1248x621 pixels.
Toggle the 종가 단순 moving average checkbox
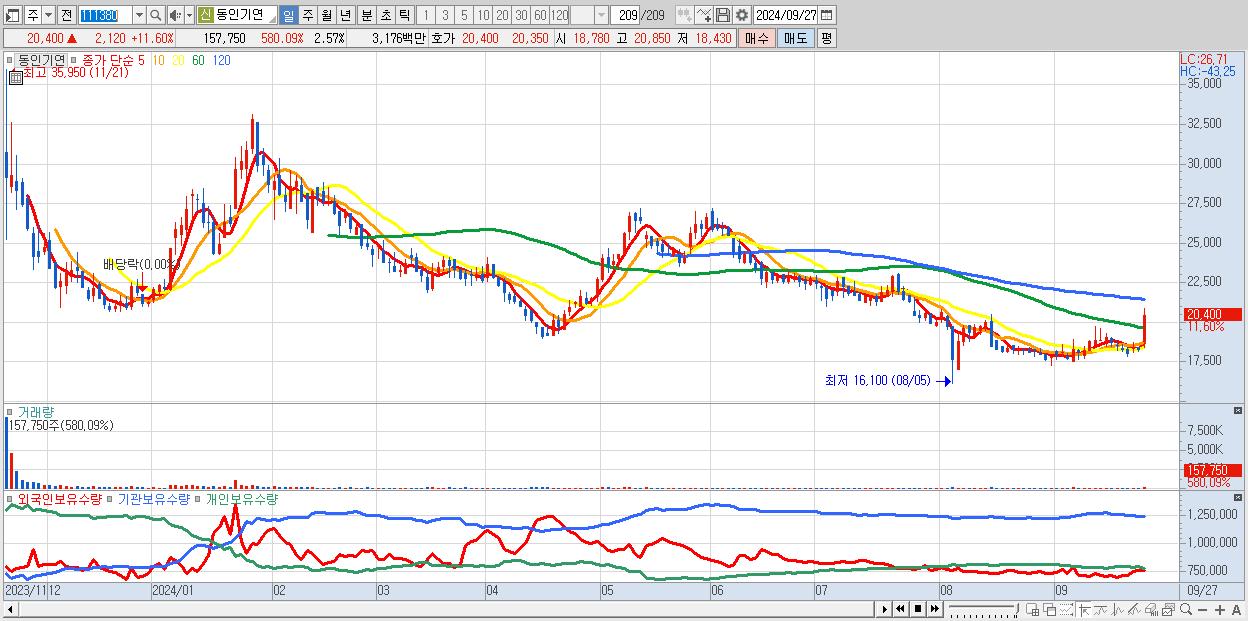[x=74, y=60]
